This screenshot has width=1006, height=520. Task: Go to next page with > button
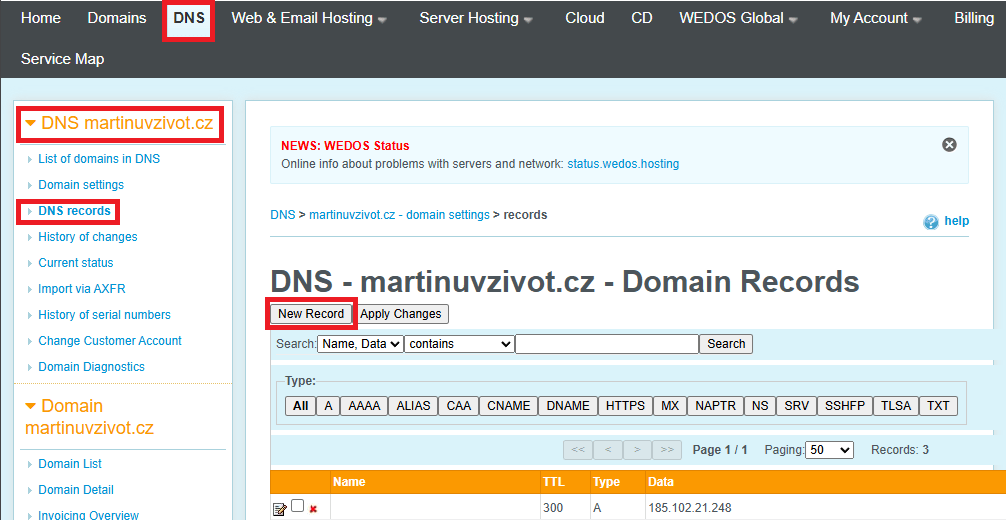pos(637,450)
